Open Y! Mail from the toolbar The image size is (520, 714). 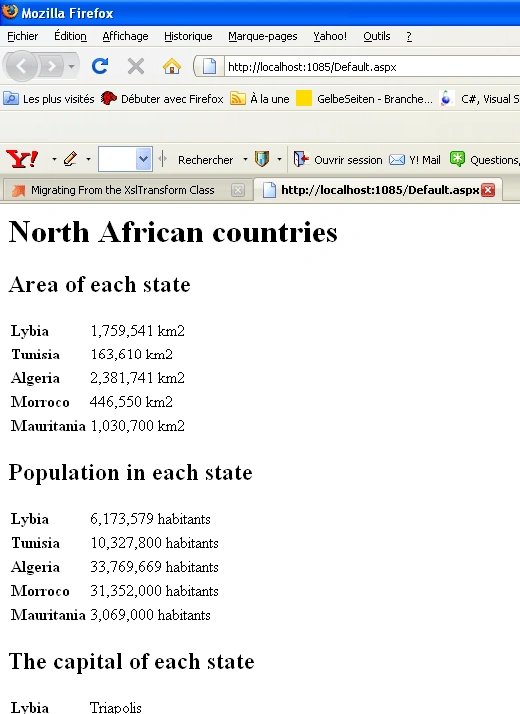[x=415, y=160]
